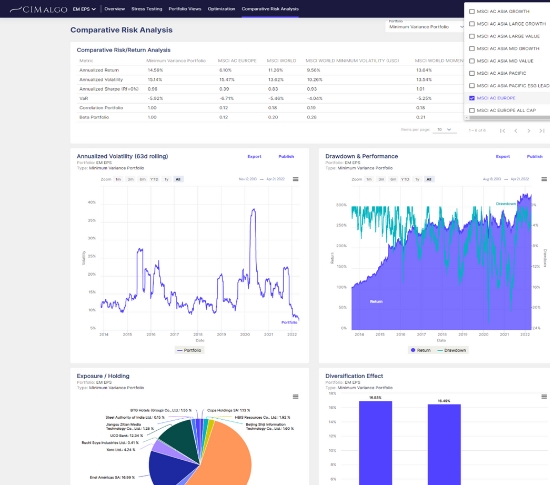The width and height of the screenshot is (550, 485).
Task: Set volatility chart zoom to 1y
Action: coord(166,179)
